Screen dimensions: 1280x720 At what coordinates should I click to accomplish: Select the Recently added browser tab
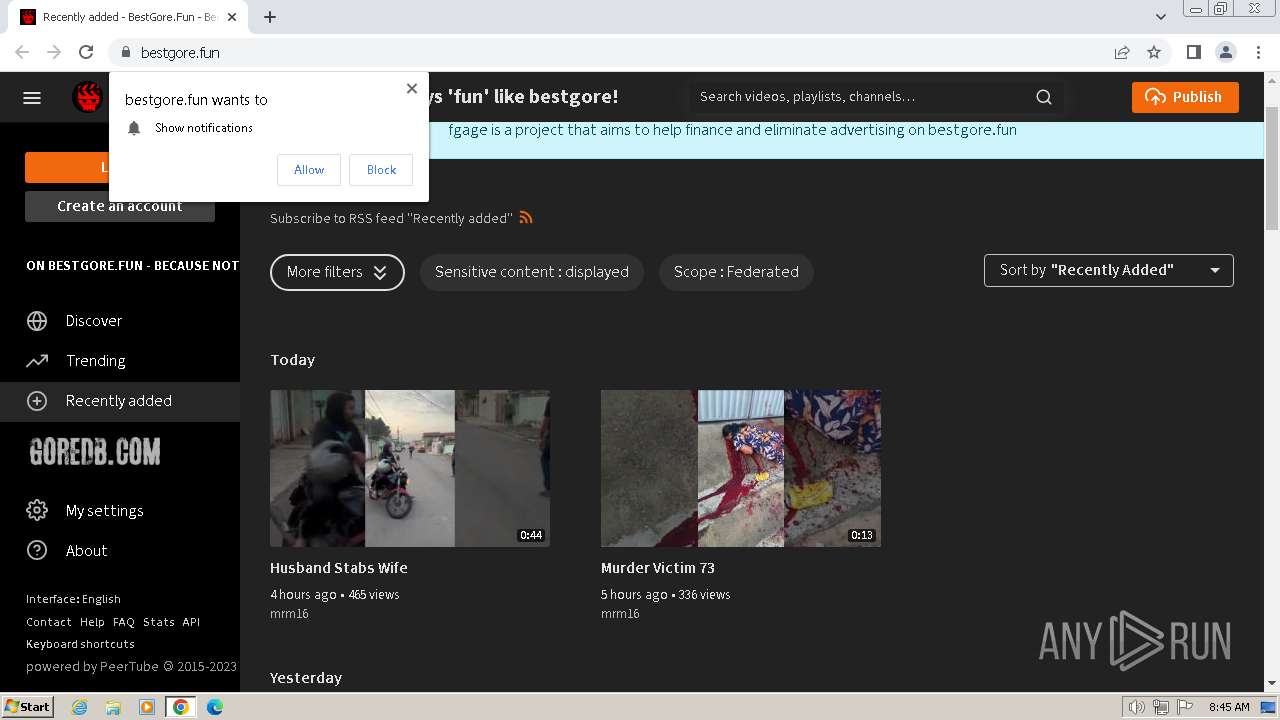tap(127, 17)
